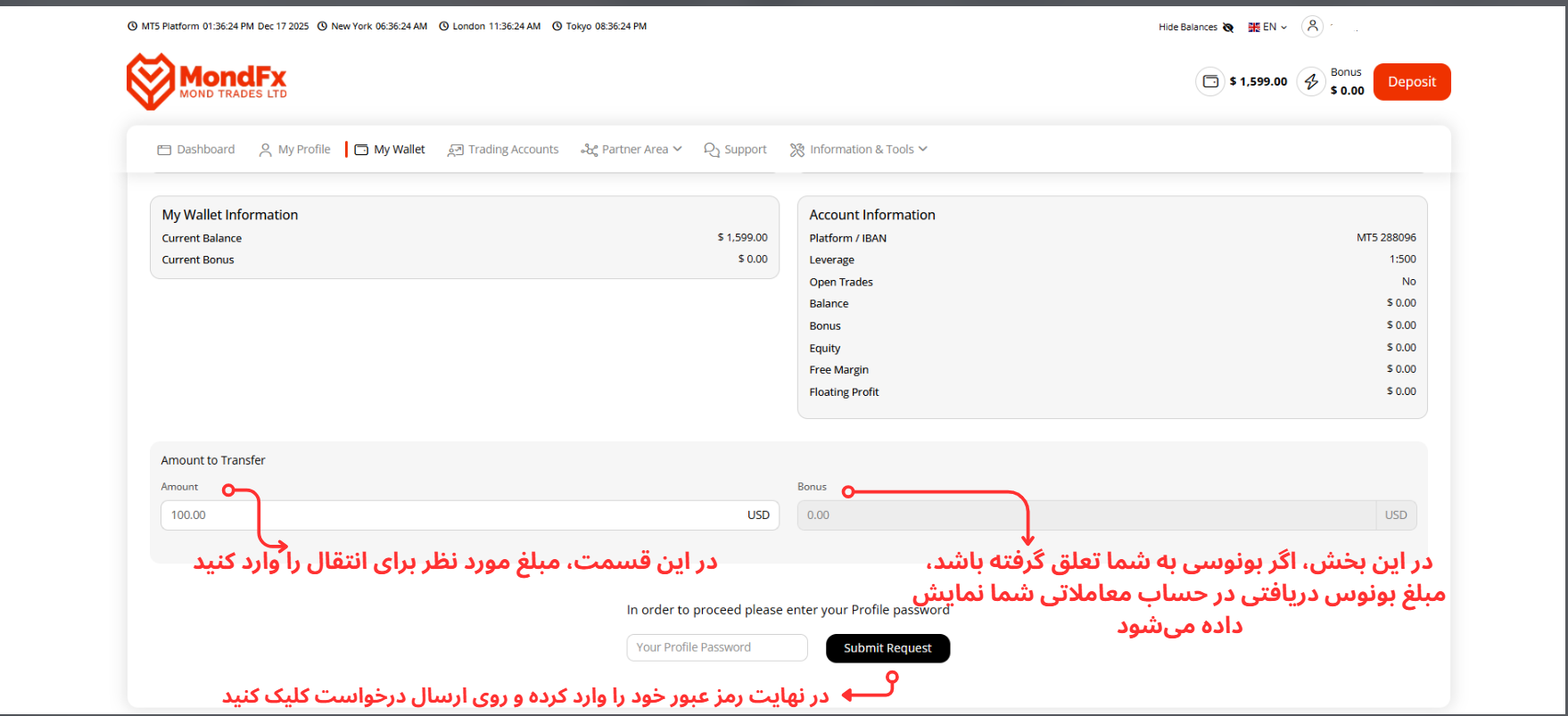Click the MondFx logo
This screenshot has width=1568, height=716.
click(207, 81)
